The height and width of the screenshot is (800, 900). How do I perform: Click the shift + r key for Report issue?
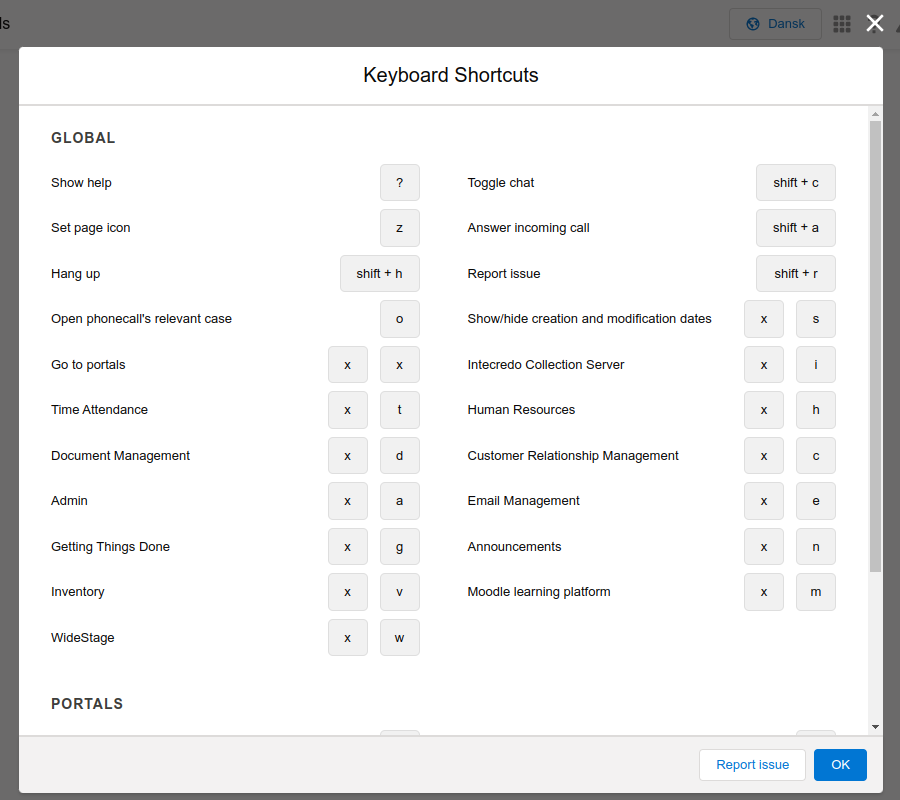click(796, 273)
